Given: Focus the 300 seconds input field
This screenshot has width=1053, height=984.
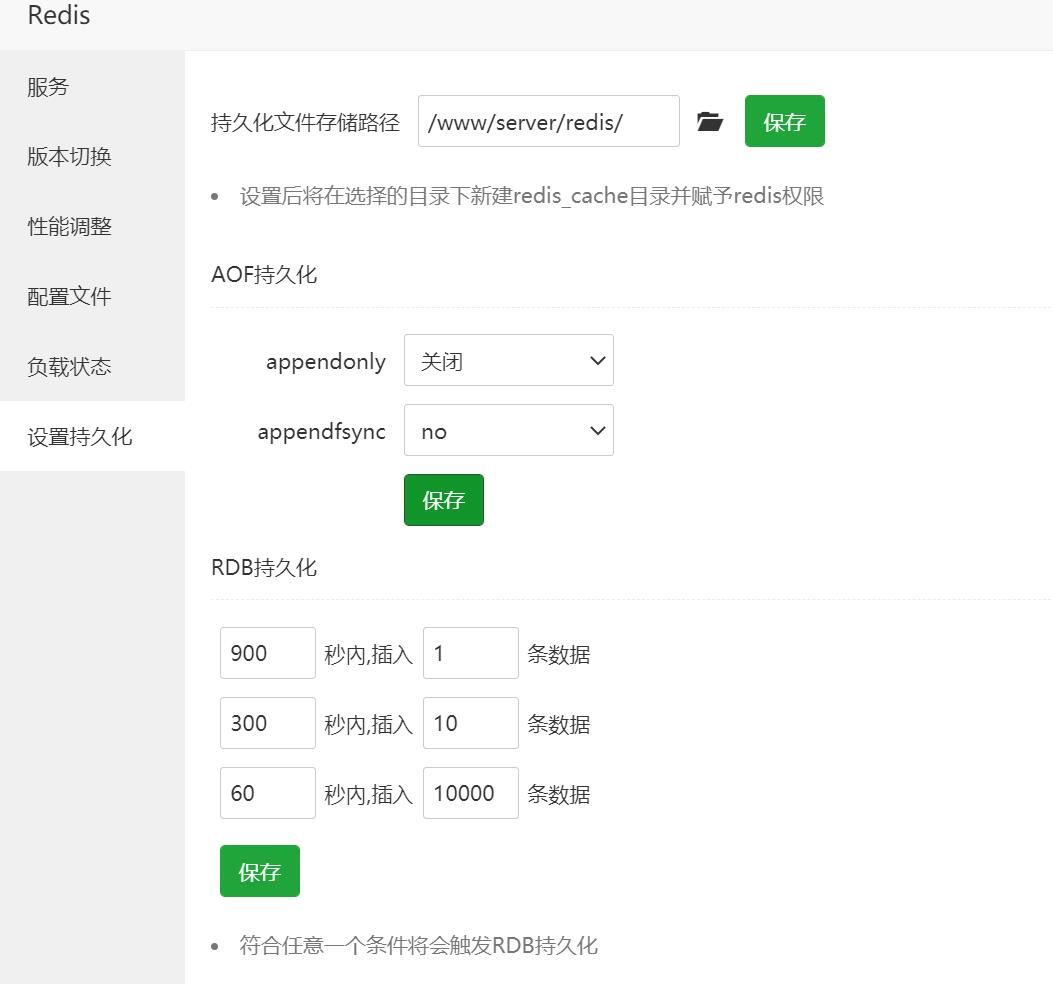Looking at the screenshot, I should coord(267,724).
